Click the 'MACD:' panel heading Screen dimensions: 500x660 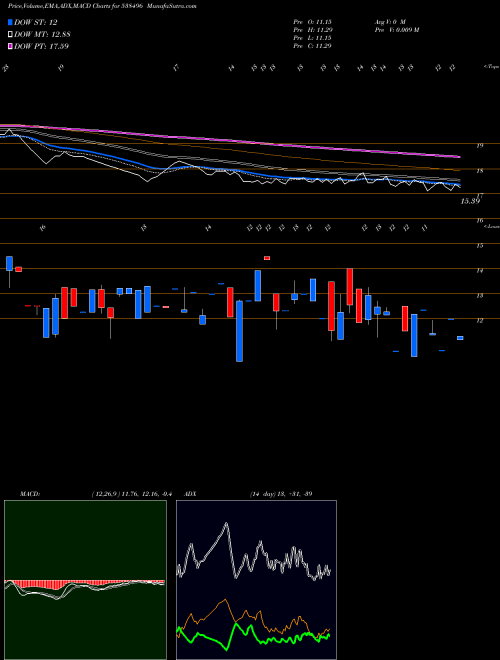pyautogui.click(x=30, y=494)
